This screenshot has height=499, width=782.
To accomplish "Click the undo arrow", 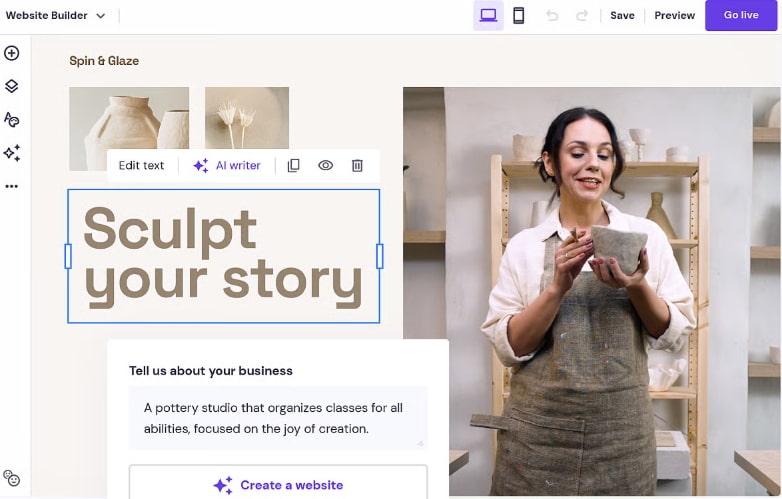I will point(552,15).
